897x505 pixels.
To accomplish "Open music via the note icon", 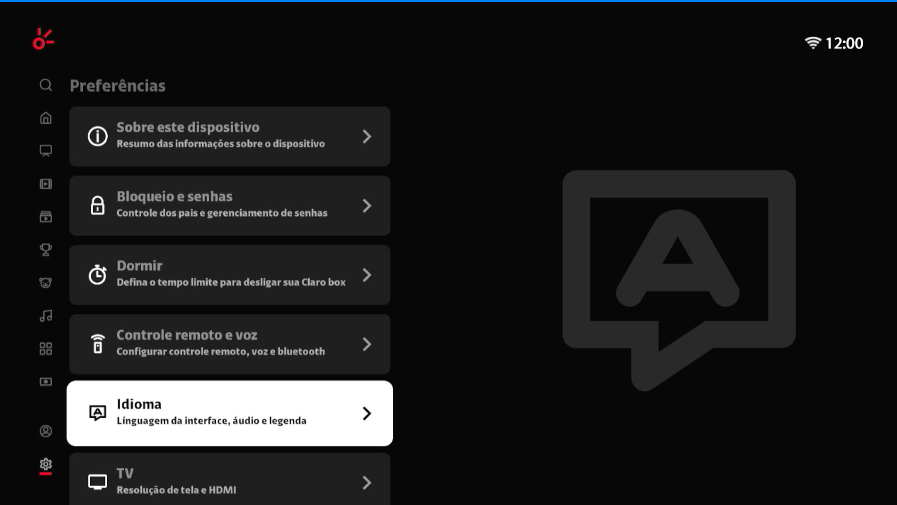I will [46, 316].
